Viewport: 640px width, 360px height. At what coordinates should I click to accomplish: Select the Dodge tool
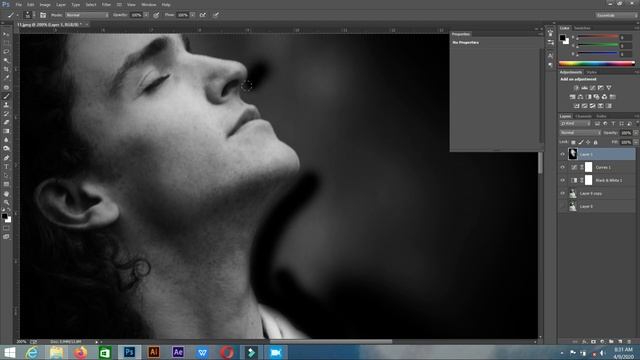tap(6, 149)
